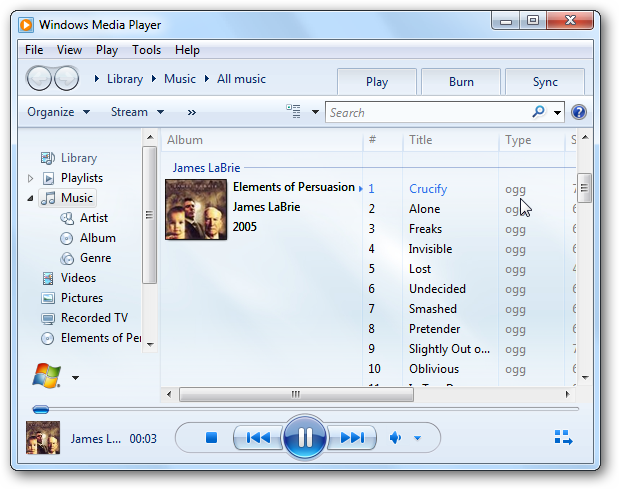Expand breadcrumb arrow before Library
The image size is (619, 489).
point(97,79)
